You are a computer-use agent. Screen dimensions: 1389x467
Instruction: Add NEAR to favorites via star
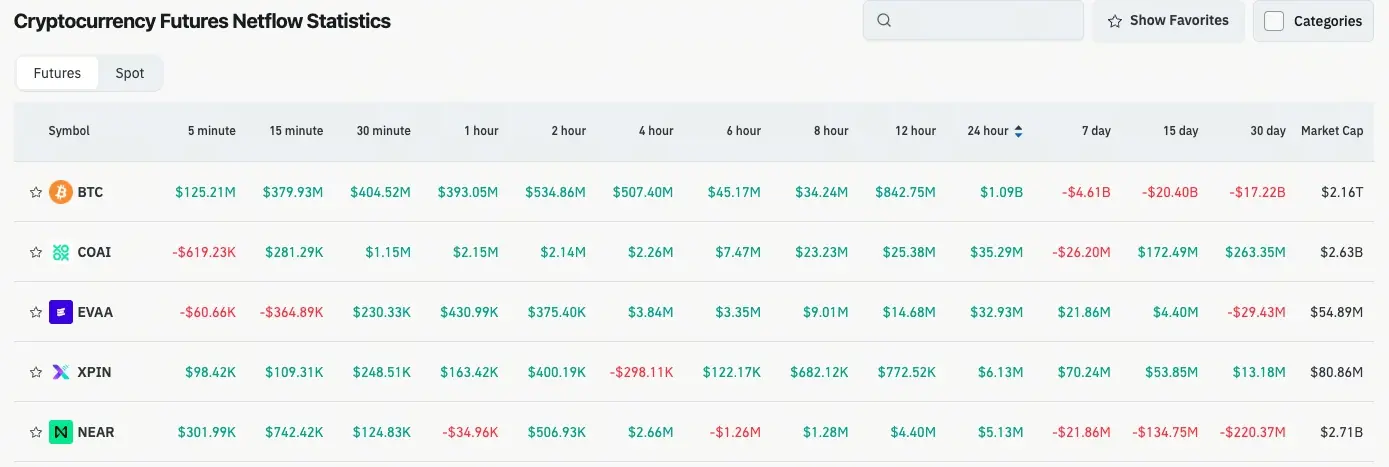[x=36, y=432]
